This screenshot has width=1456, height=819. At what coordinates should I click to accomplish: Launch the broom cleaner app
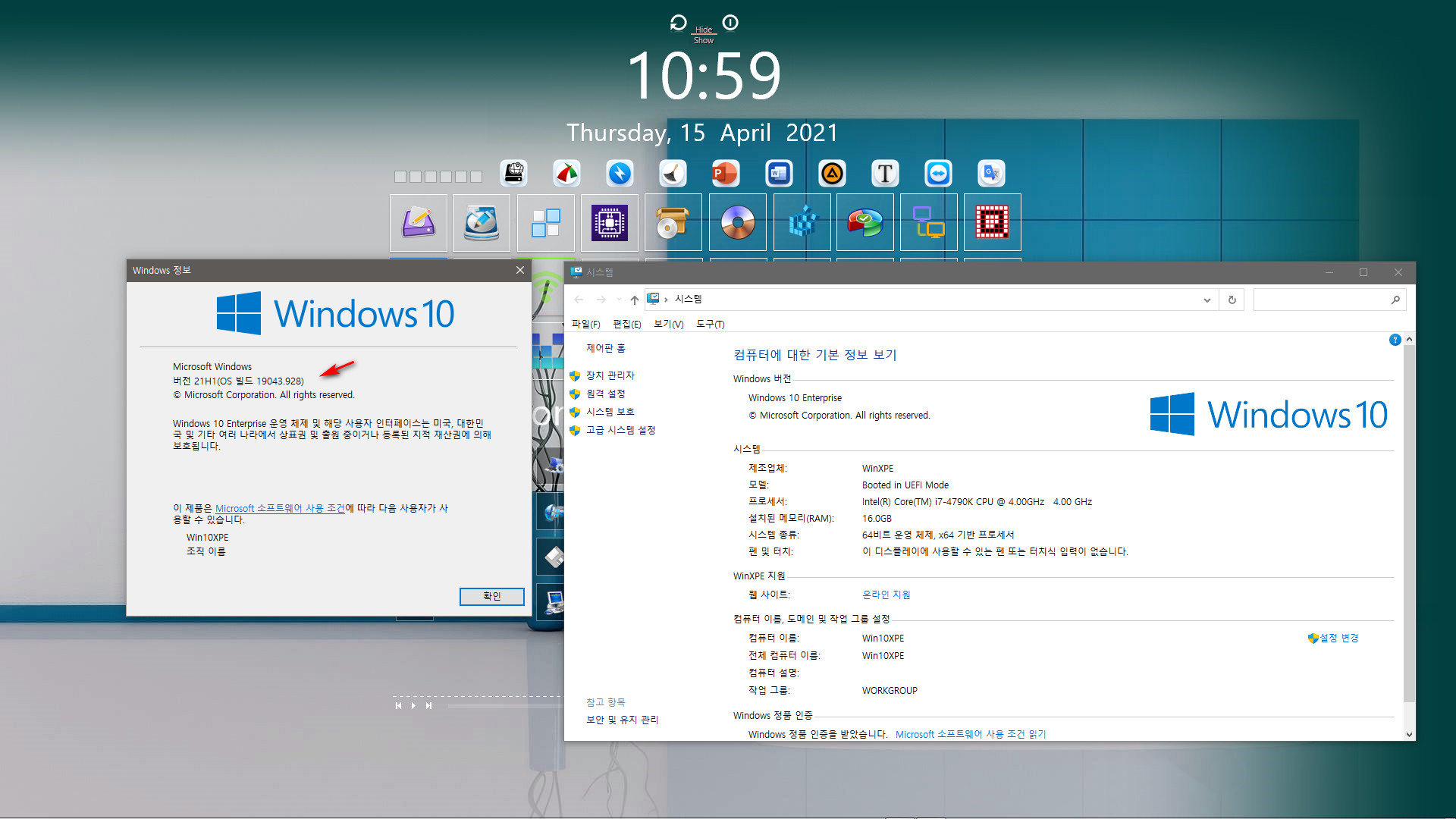click(x=673, y=173)
